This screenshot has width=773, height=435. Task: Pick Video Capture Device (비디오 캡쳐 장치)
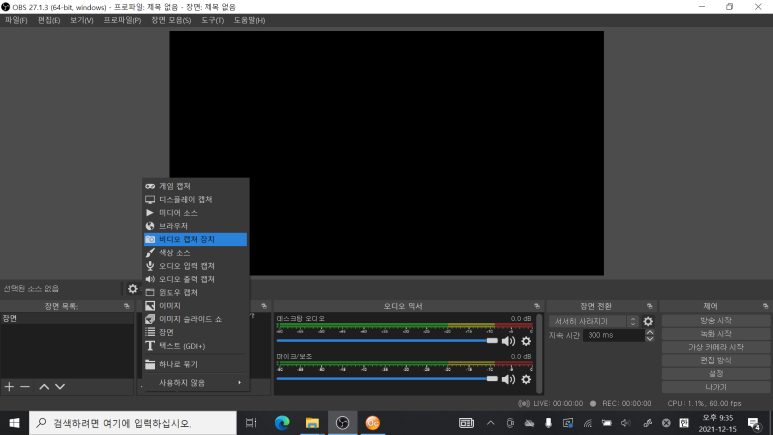pyautogui.click(x=195, y=239)
